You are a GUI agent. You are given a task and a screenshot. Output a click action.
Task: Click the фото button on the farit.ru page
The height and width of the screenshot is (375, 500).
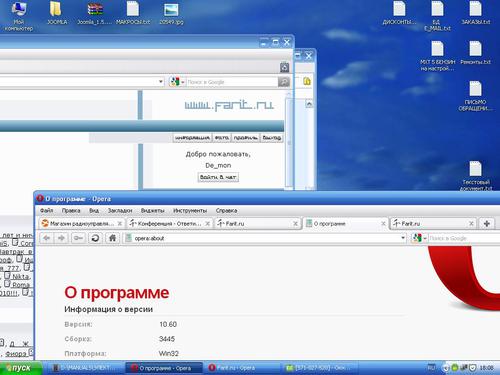coord(222,138)
